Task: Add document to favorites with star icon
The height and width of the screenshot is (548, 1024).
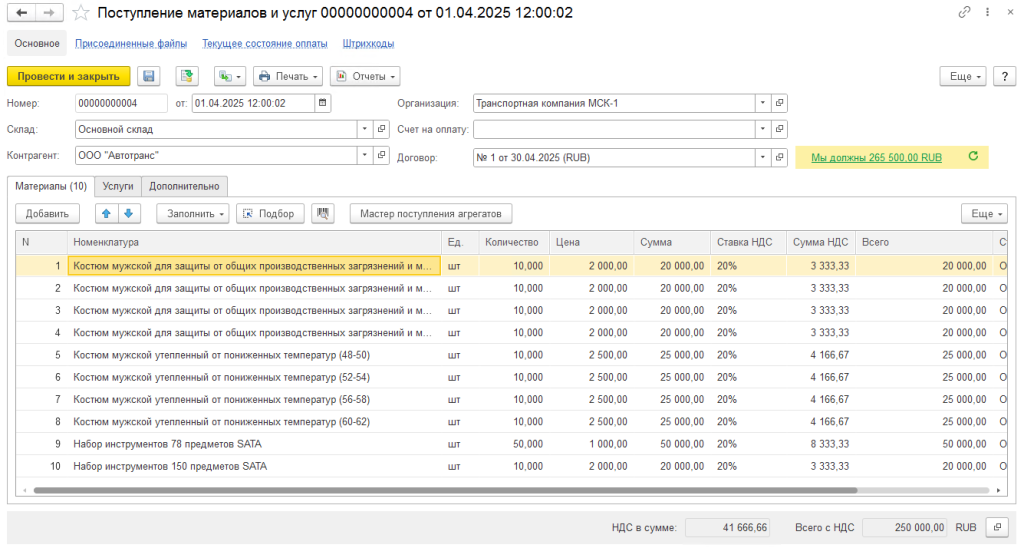Action: click(81, 13)
